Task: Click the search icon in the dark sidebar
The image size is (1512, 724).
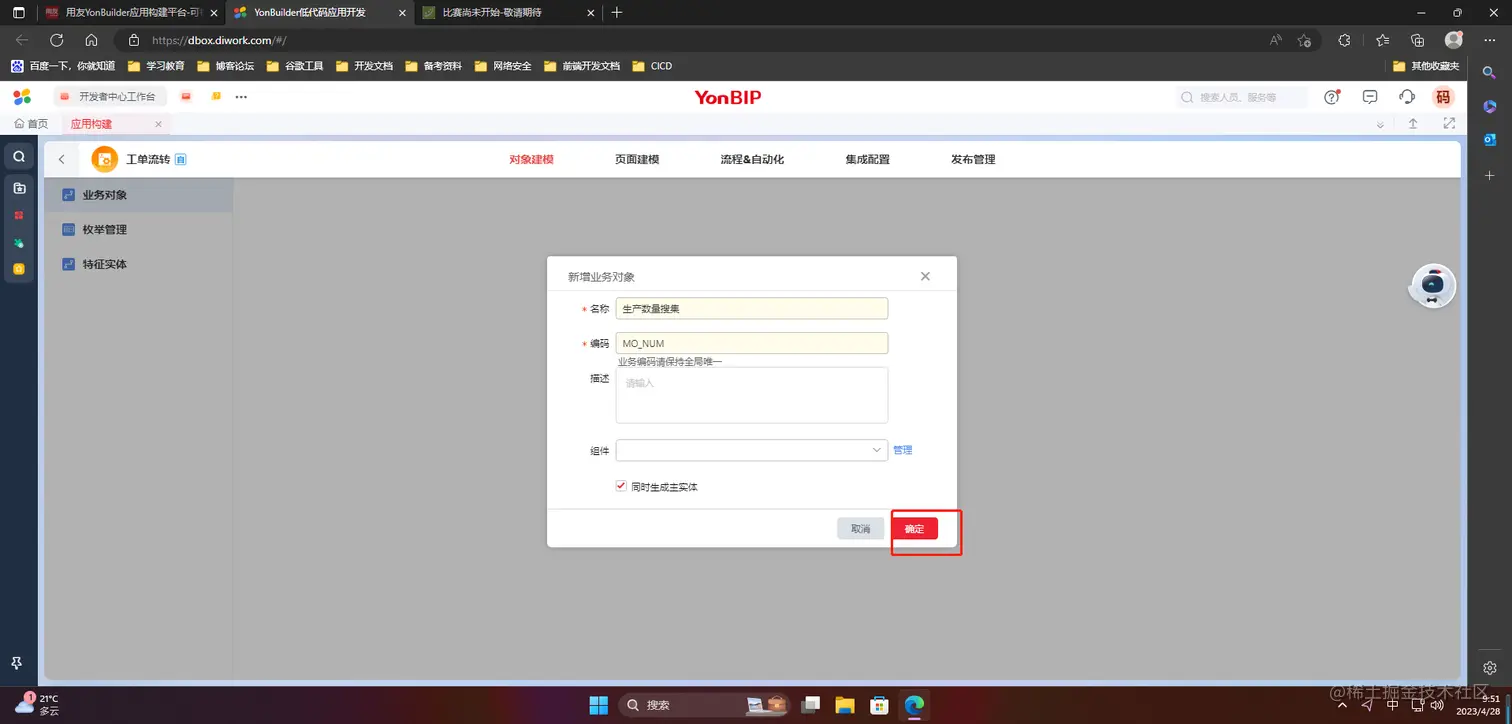Action: pos(17,156)
